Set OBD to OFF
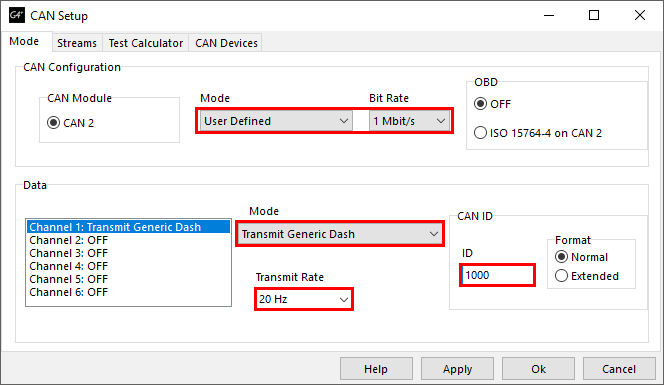The image size is (664, 385). coord(480,104)
